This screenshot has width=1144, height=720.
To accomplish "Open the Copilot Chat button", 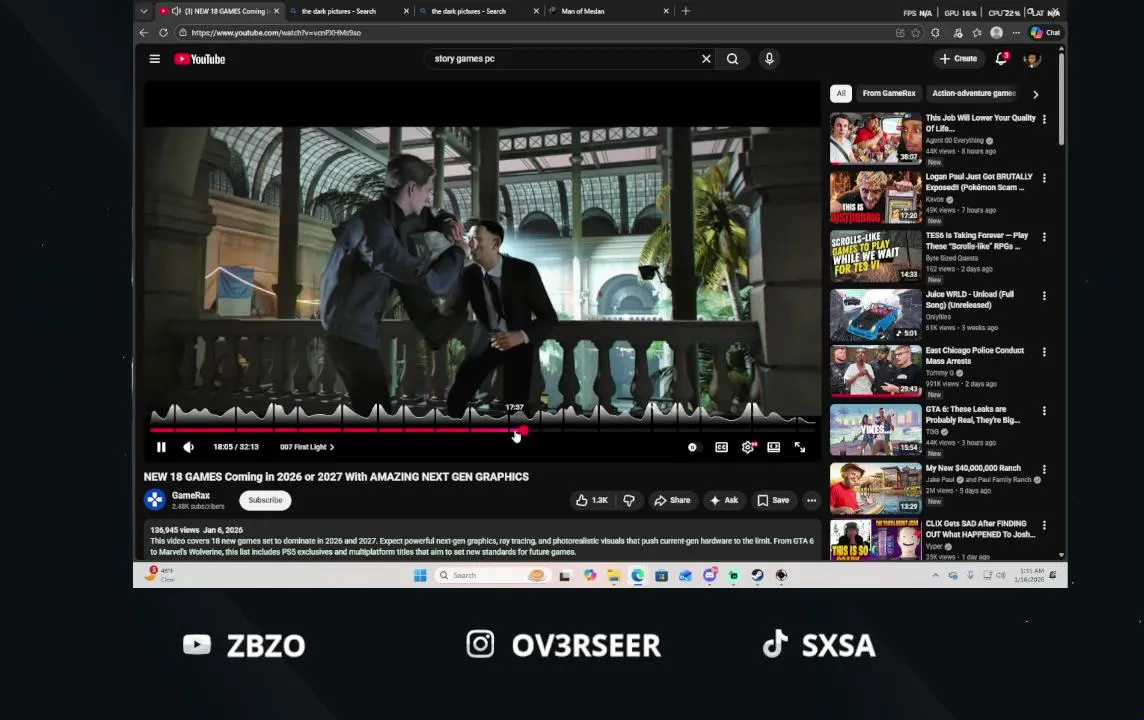I will click(1045, 33).
